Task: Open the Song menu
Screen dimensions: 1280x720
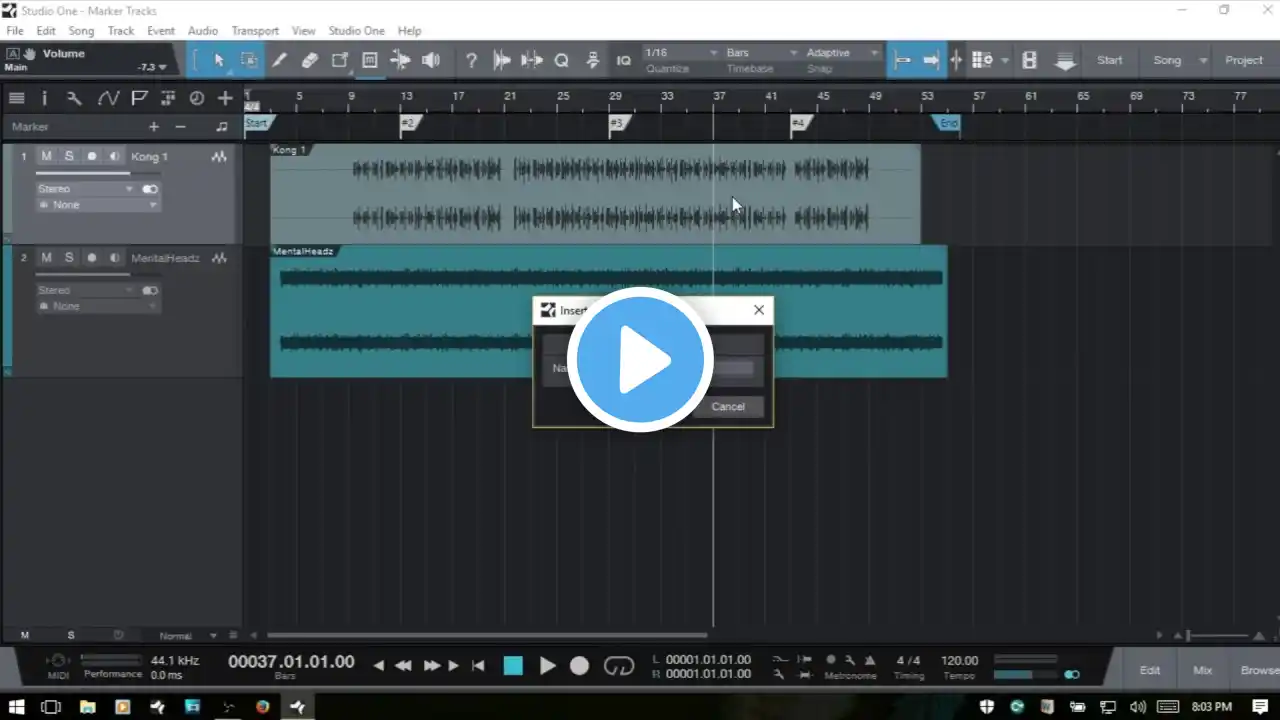Action: tap(81, 31)
